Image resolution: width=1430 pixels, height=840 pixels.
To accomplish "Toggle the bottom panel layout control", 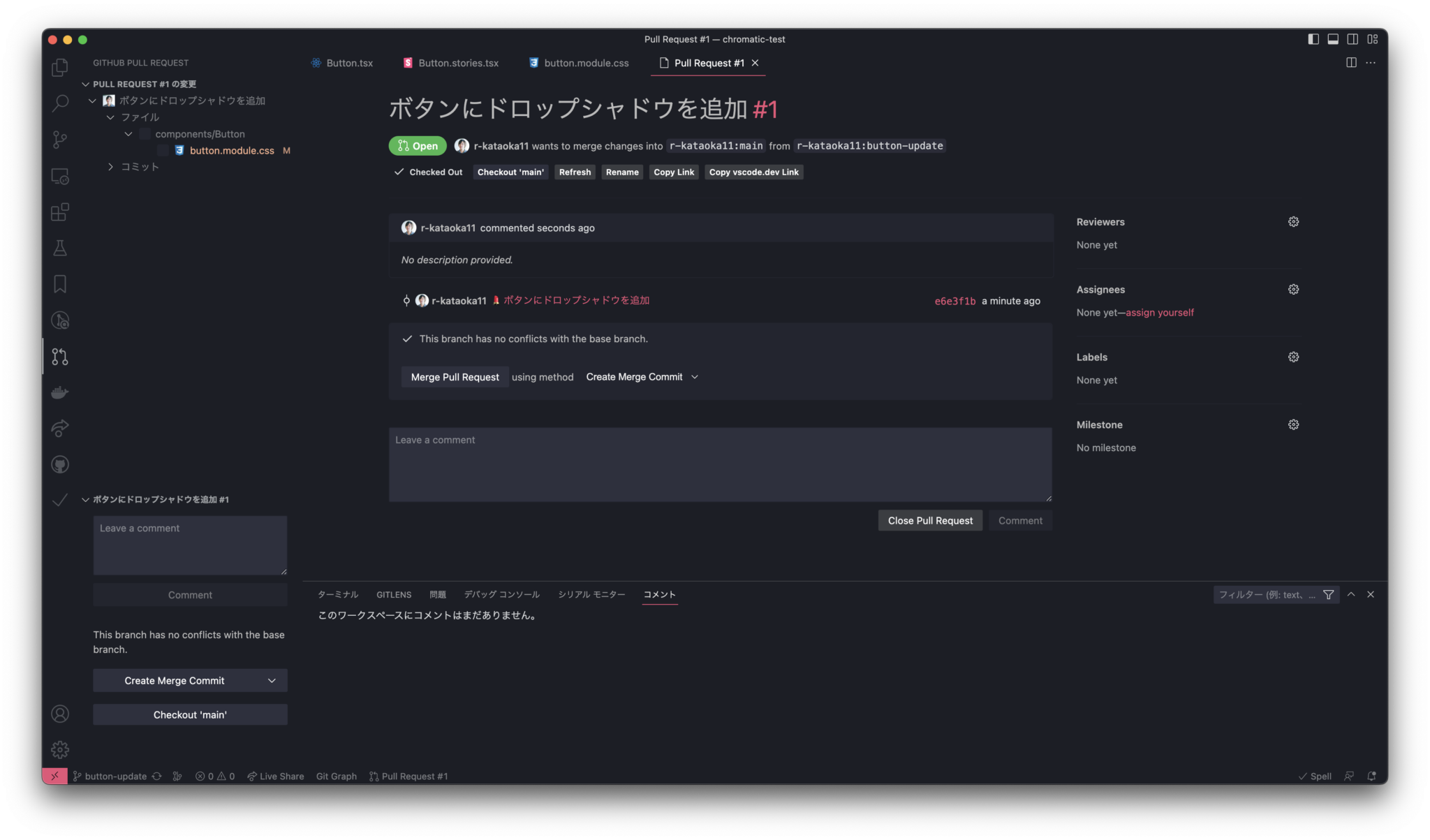I will point(1332,39).
